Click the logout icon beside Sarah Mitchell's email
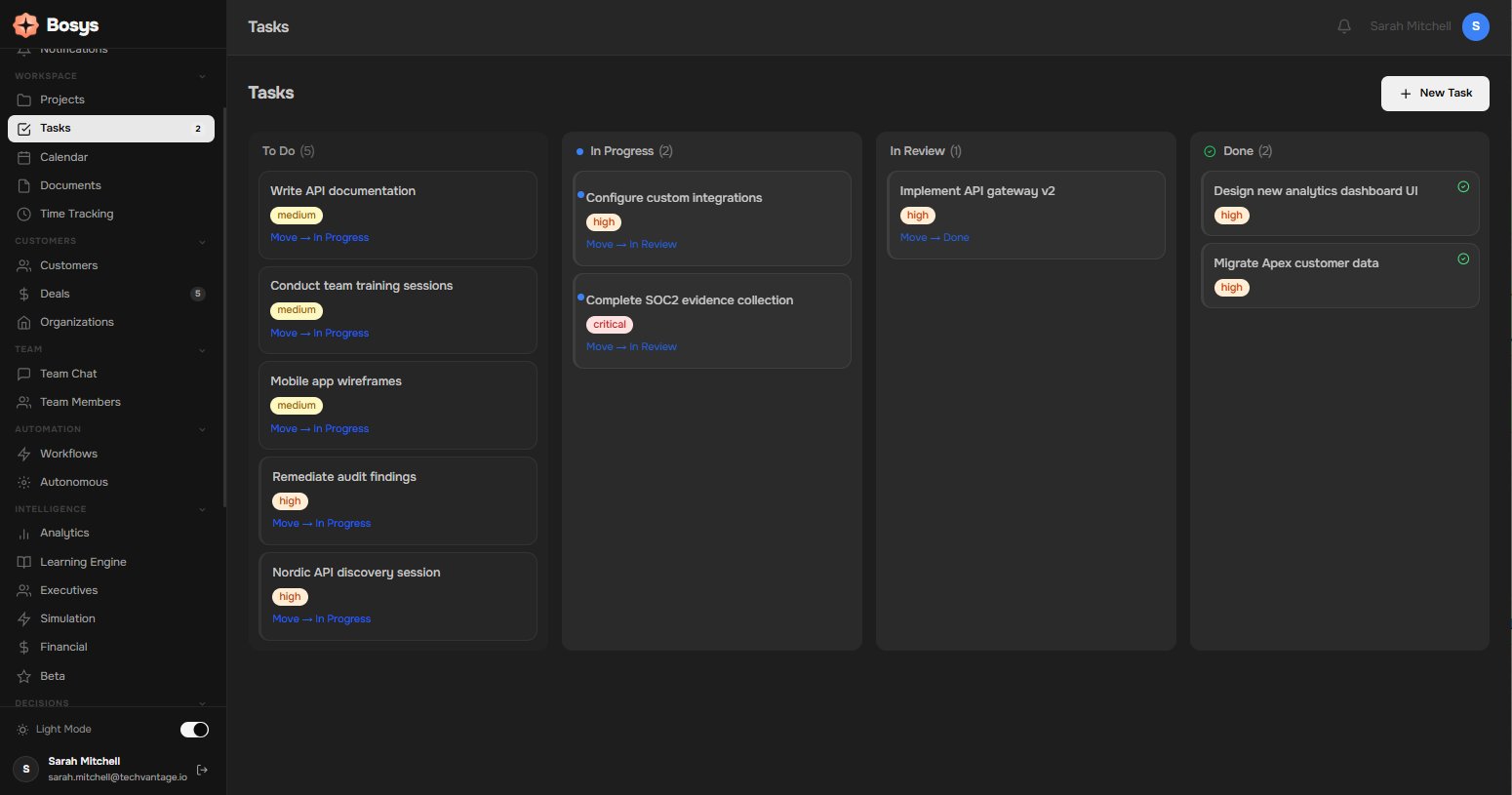1512x795 pixels. tap(202, 770)
